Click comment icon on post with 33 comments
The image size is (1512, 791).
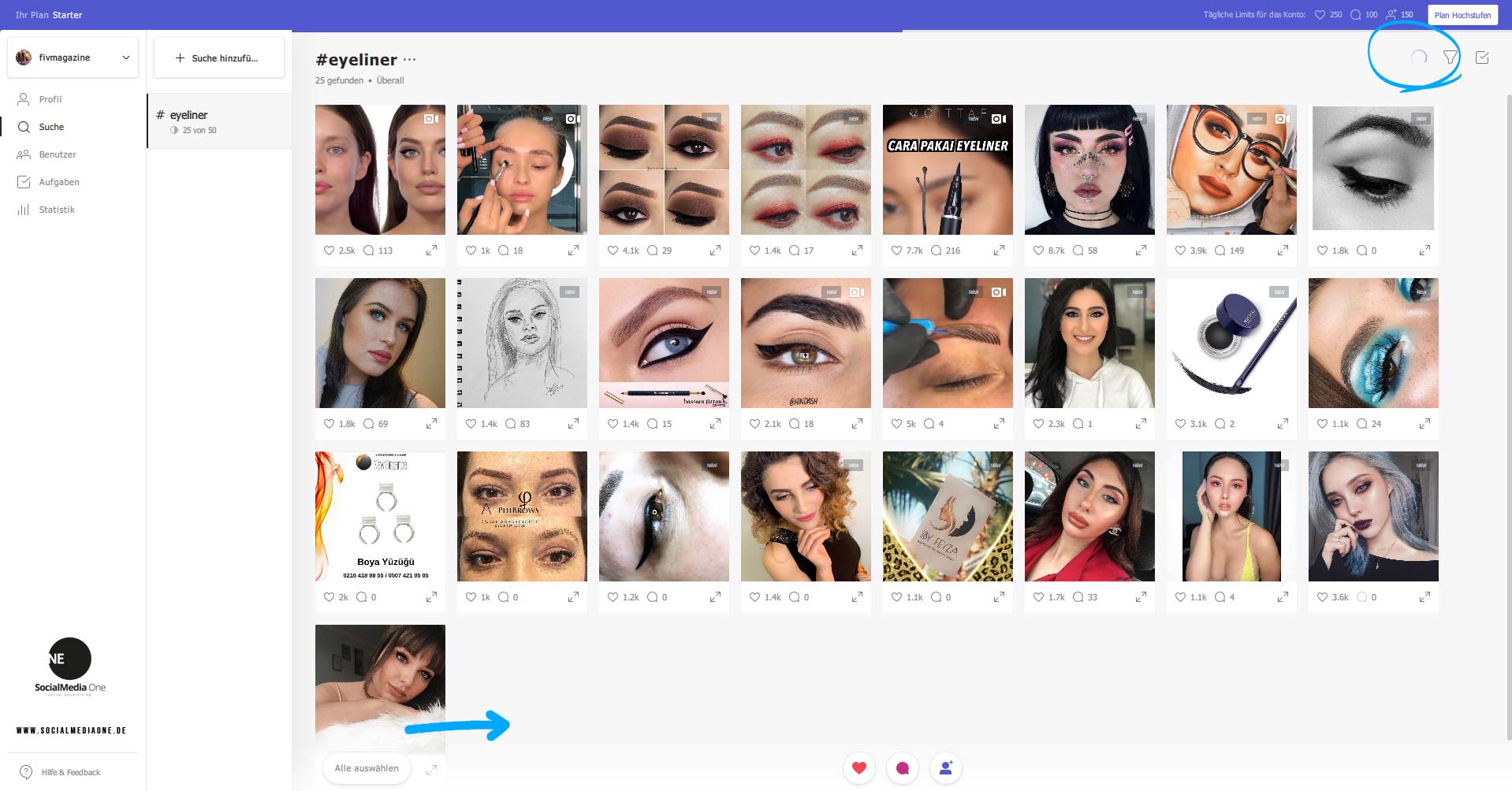1078,597
